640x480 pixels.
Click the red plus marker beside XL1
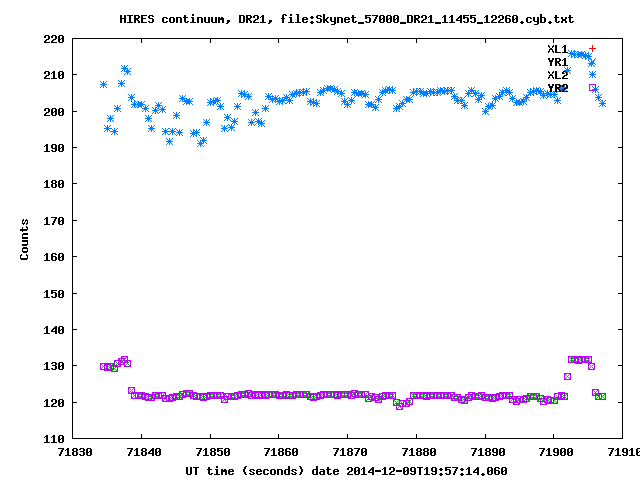[592, 49]
